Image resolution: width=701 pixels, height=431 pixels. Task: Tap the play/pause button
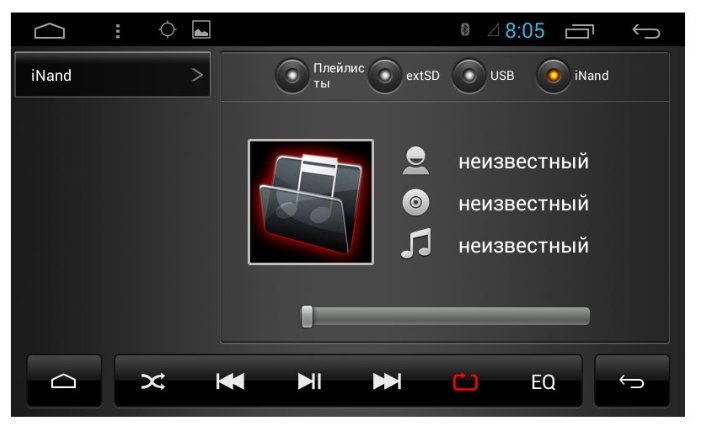click(309, 382)
